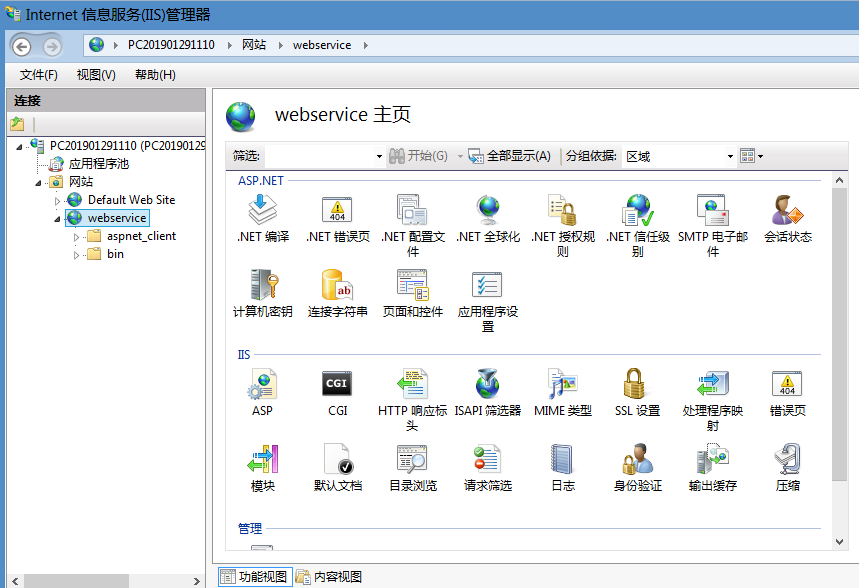The width and height of the screenshot is (859, 588).
Task: Open the .NET 编译 feature
Action: [x=262, y=219]
